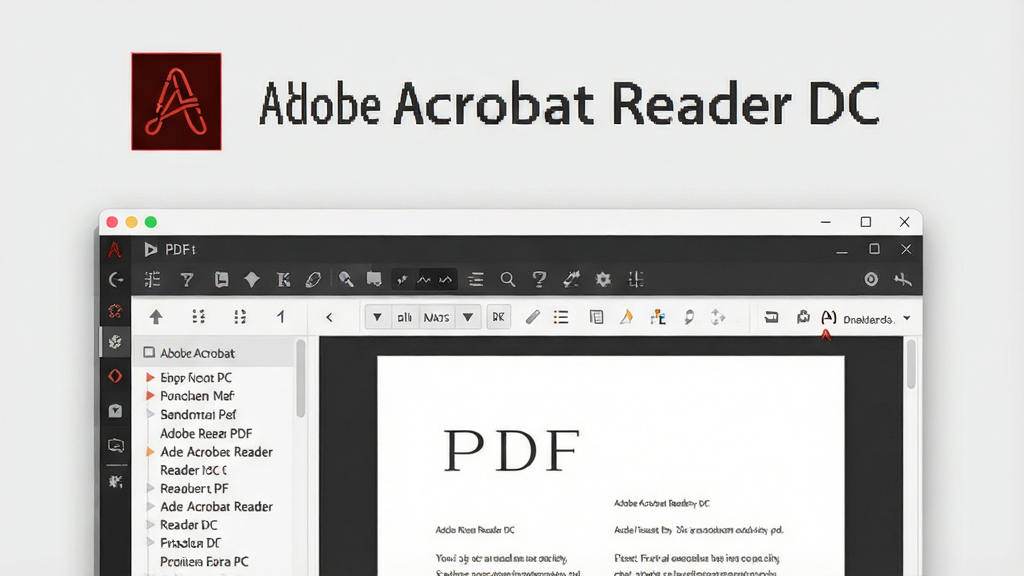Screen dimensions: 1024x576
Task: Click the middle wave graph tab
Action: click(424, 280)
